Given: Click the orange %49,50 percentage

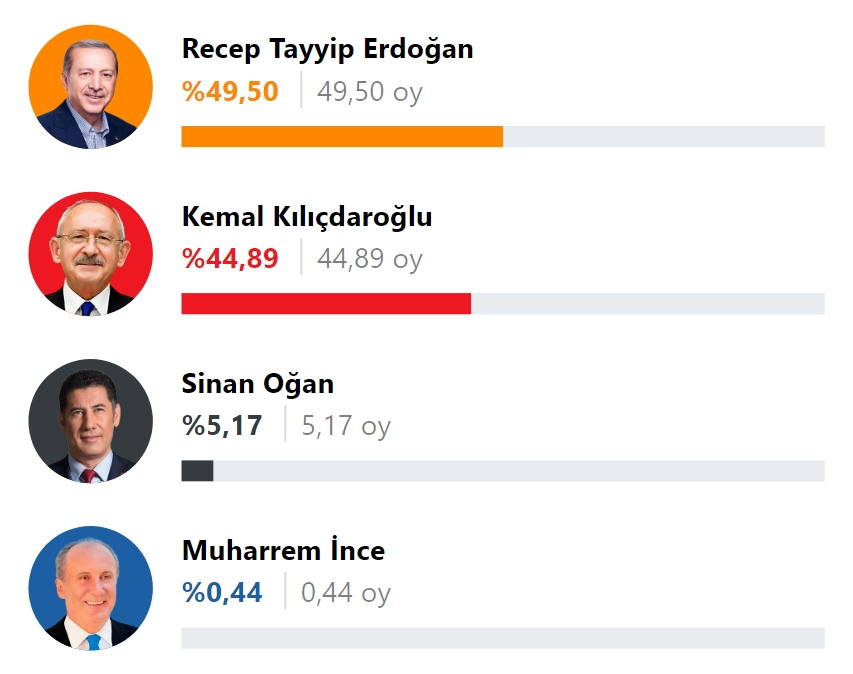Looking at the screenshot, I should (x=230, y=91).
